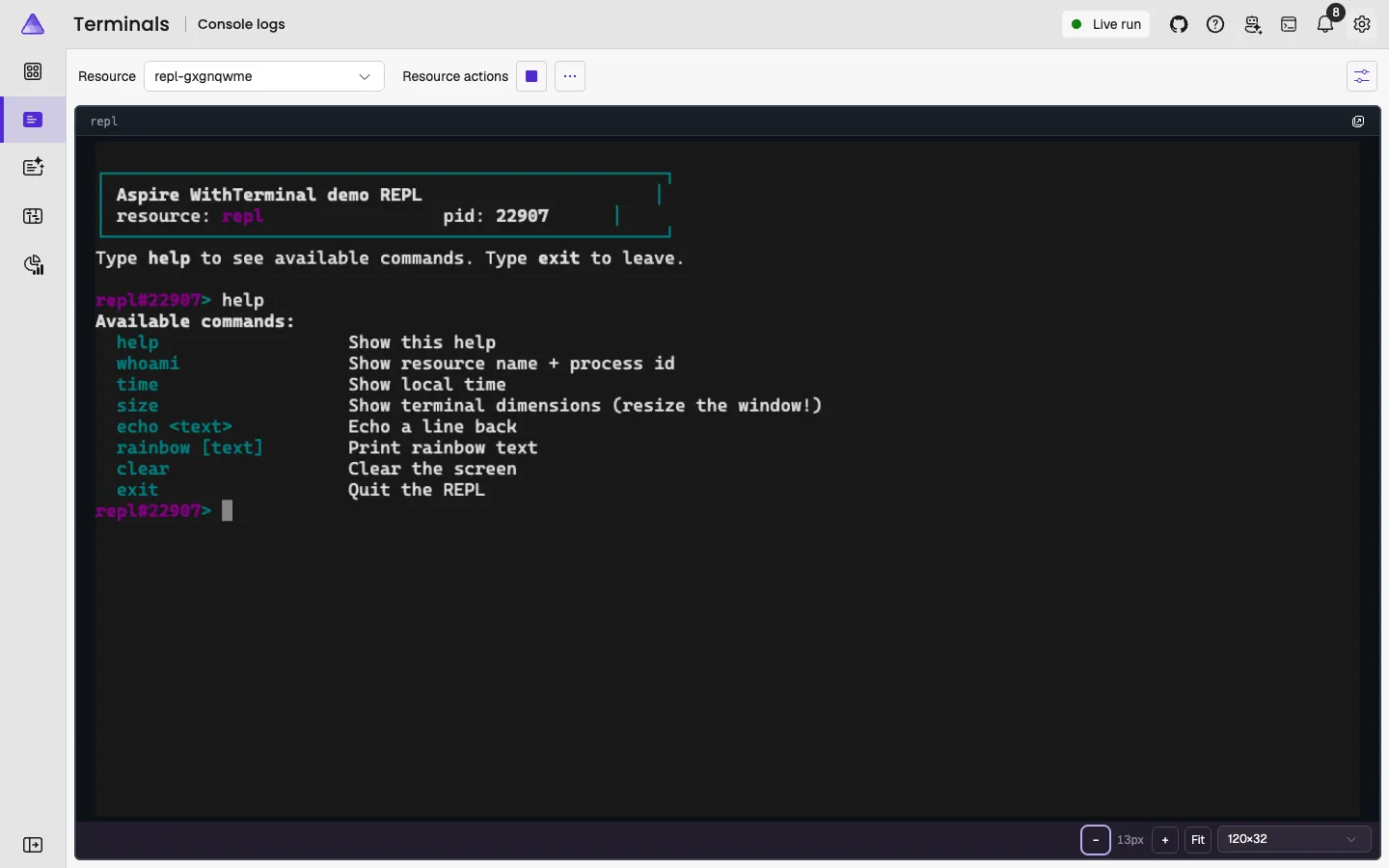Click 'Aspire WithTerminal demo REPL' banner title

click(x=269, y=195)
